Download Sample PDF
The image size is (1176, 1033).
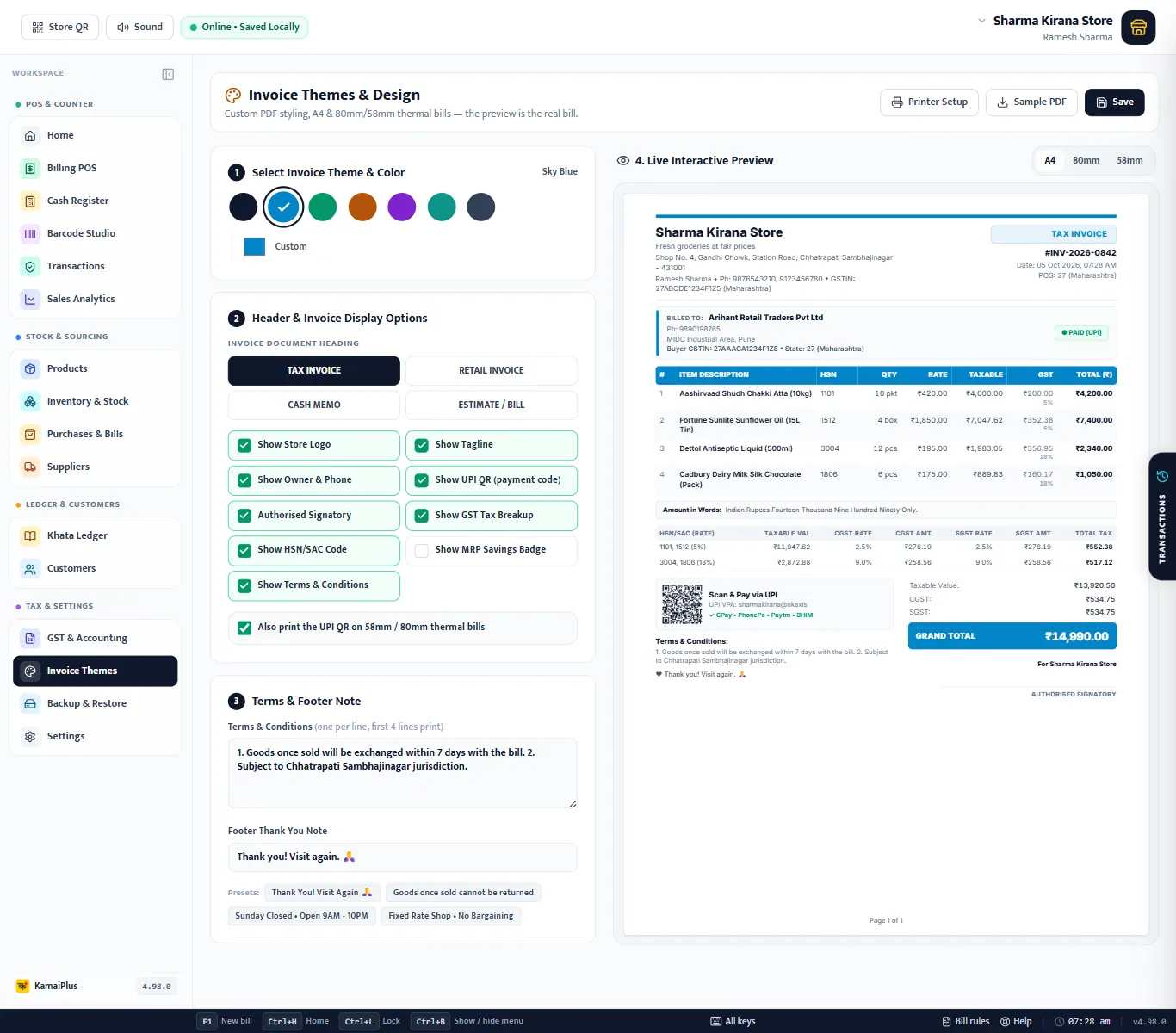click(x=1031, y=102)
